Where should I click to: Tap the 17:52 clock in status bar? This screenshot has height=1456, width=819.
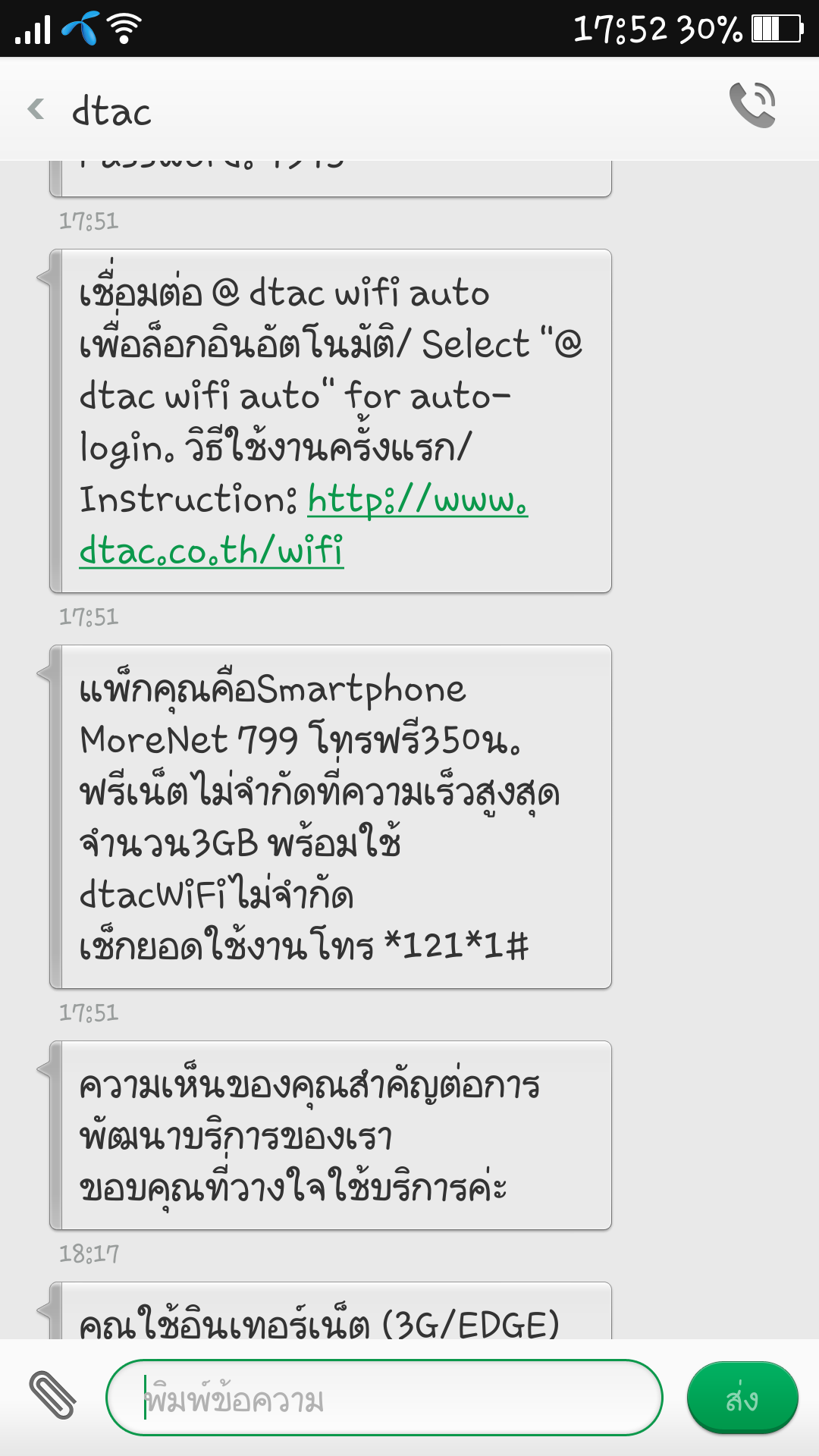pos(620,29)
